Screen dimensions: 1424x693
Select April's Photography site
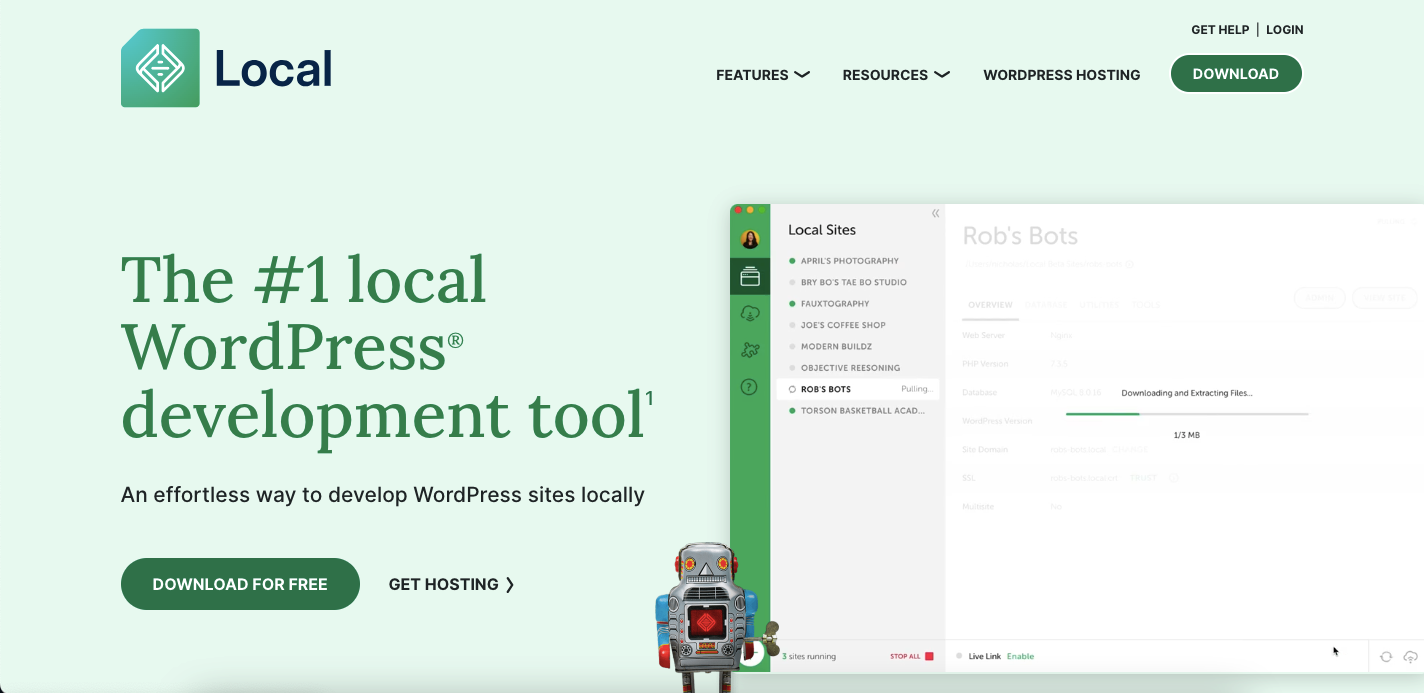(850, 261)
